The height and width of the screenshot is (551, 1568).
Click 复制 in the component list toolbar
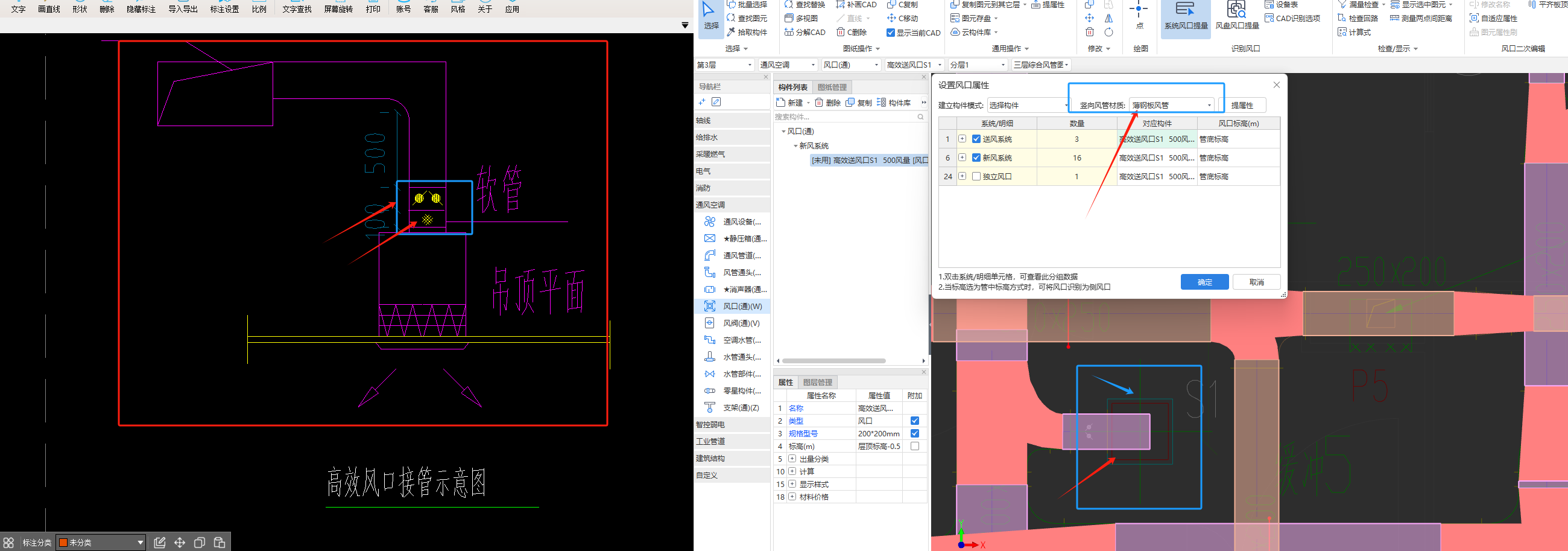coord(859,103)
